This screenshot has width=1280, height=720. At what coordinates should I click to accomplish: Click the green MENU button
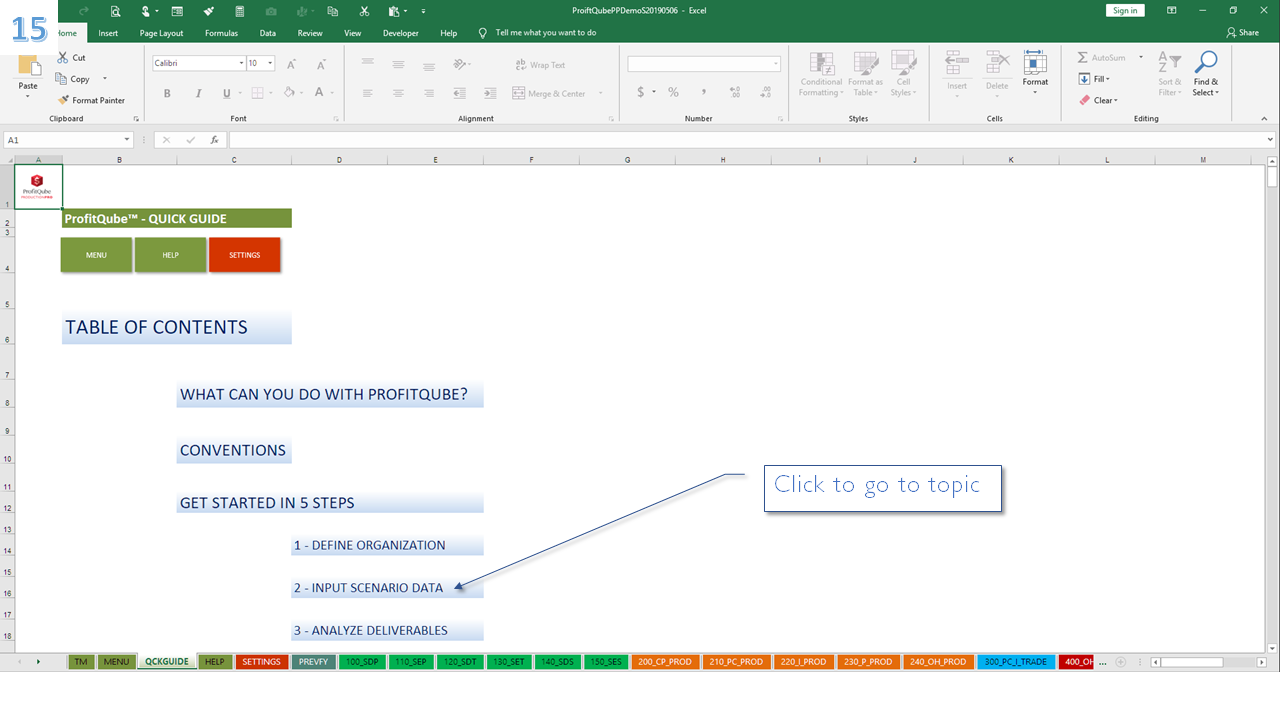click(96, 255)
